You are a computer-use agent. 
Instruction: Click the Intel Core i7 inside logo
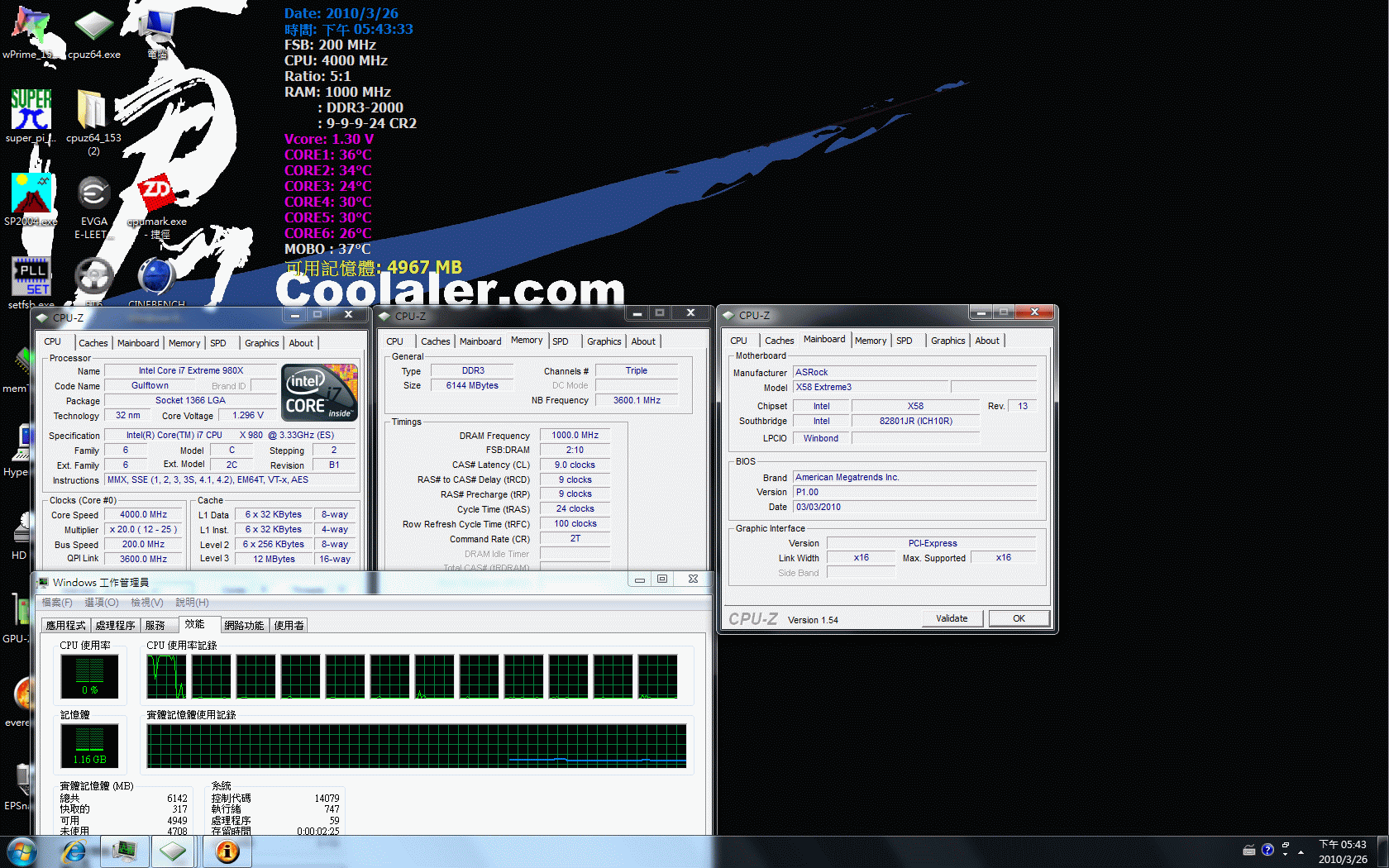(x=320, y=393)
